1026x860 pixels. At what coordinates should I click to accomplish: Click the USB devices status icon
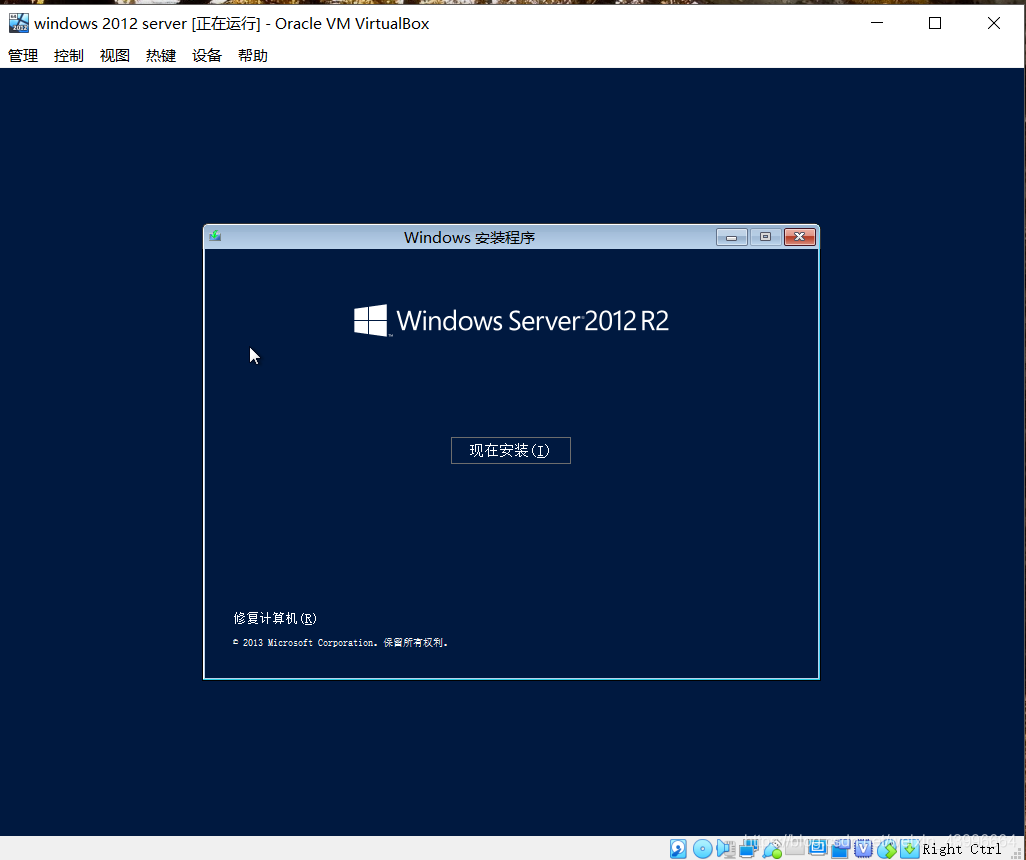[x=772, y=849]
